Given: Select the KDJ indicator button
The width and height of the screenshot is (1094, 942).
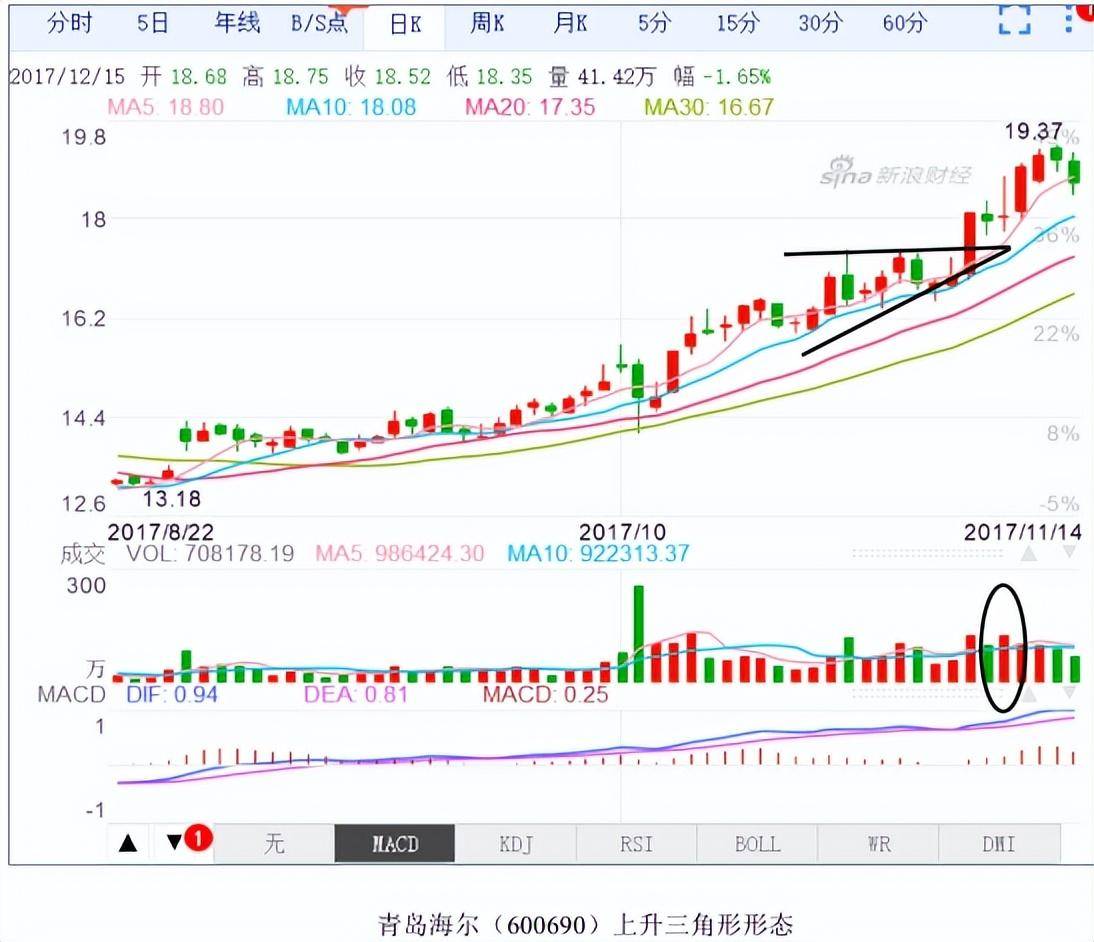Looking at the screenshot, I should coord(516,844).
